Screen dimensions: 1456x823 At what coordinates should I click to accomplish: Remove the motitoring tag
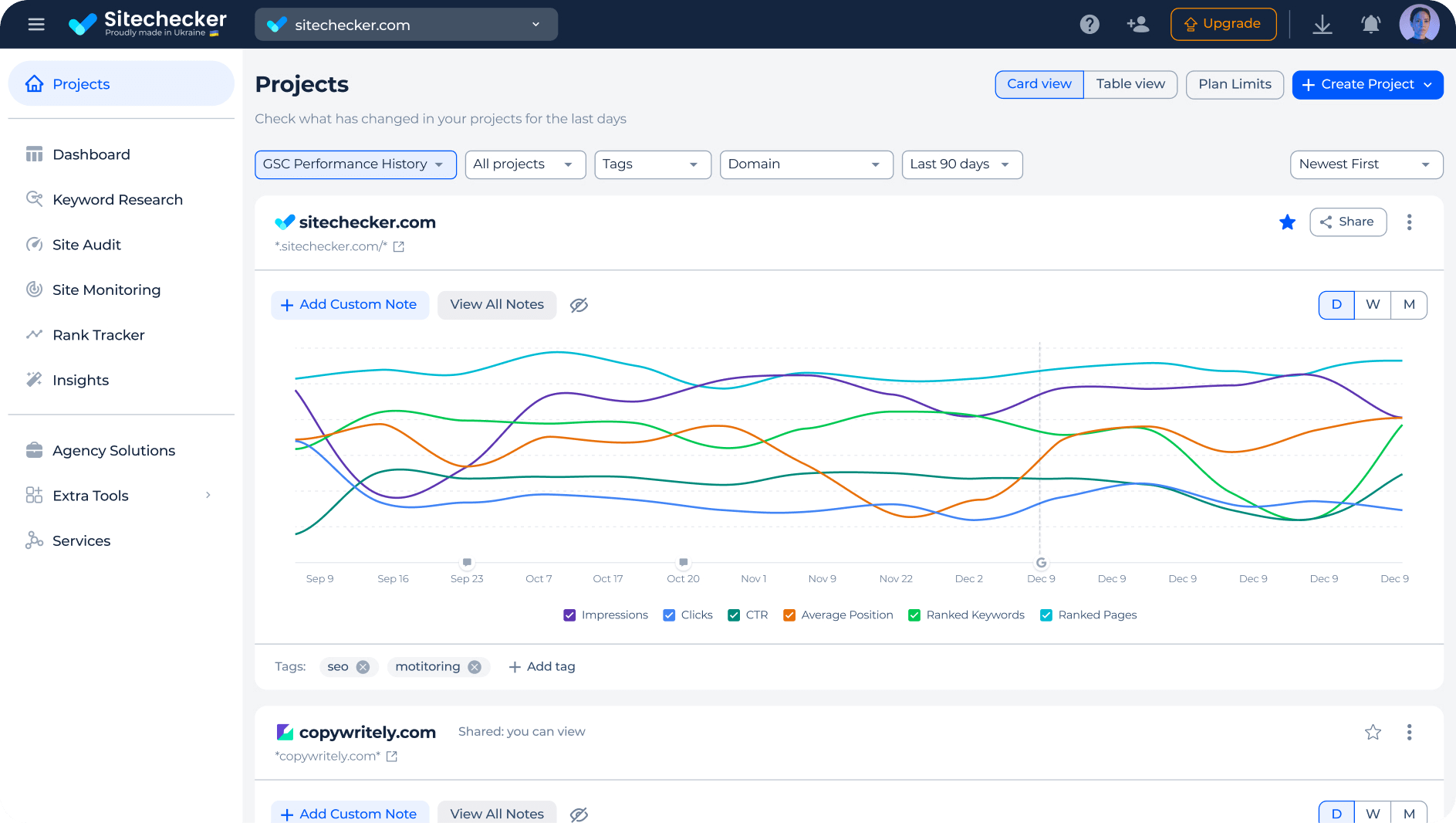click(x=475, y=667)
